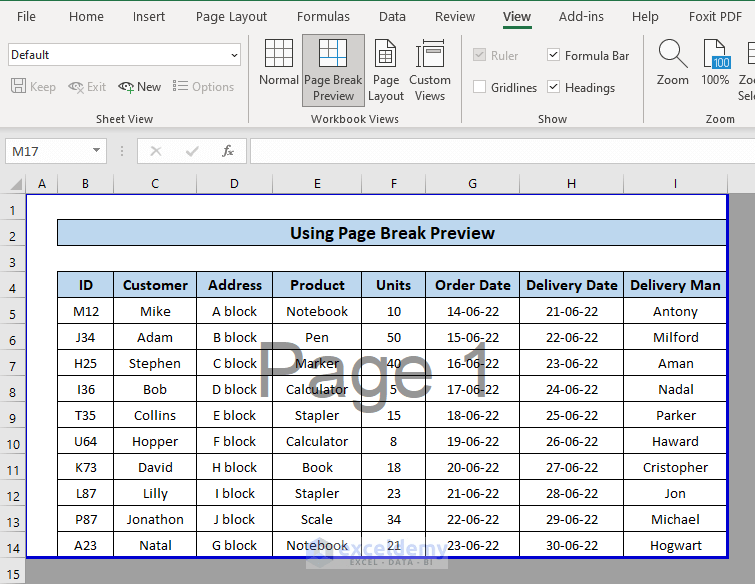Select cell containing 'D block'
This screenshot has width=755, height=584.
point(234,389)
